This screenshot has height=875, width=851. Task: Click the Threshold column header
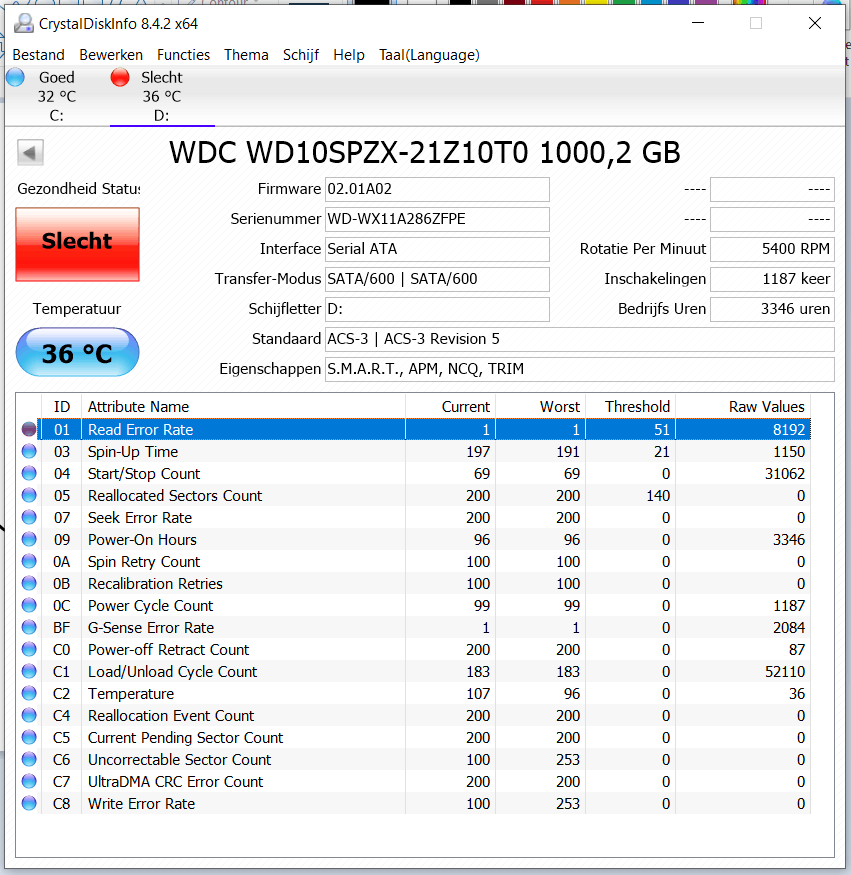click(x=631, y=407)
